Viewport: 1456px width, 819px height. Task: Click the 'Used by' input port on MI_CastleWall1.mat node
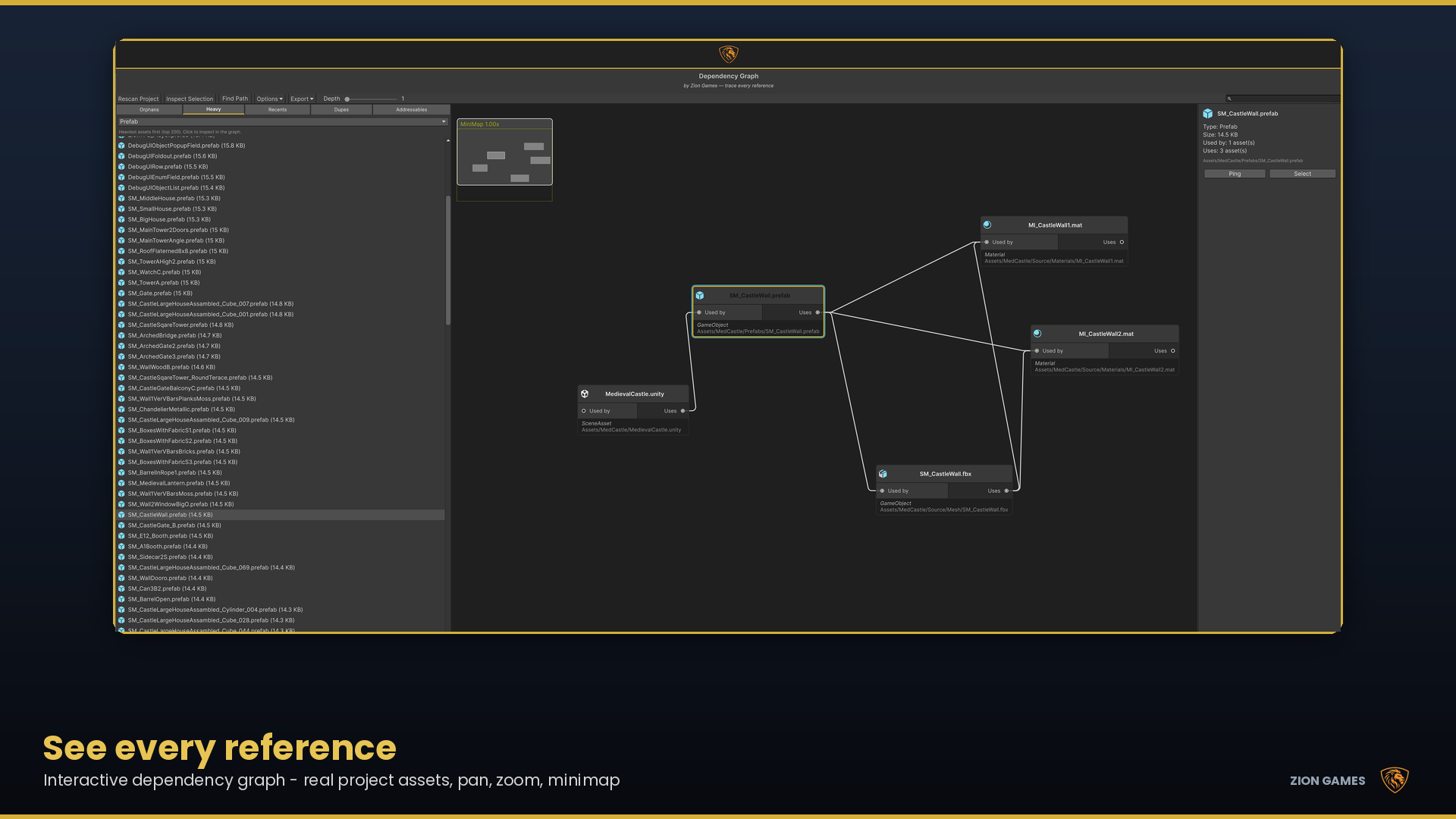[x=987, y=243]
